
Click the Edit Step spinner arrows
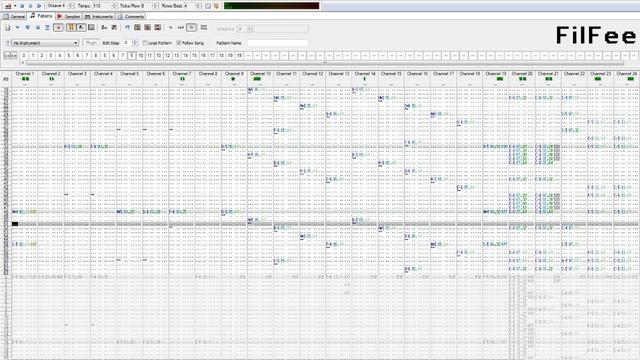point(135,43)
